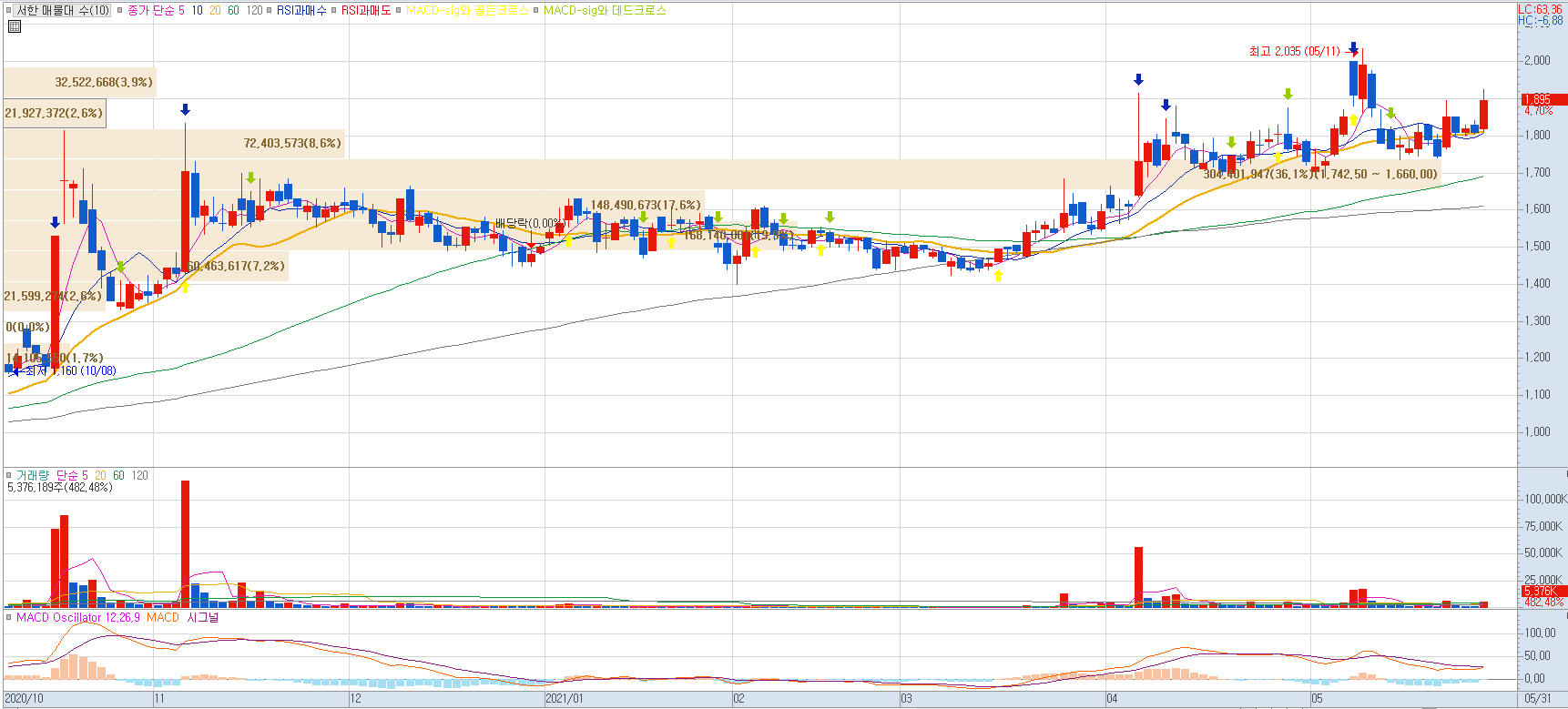The width and height of the screenshot is (1568, 709).
Task: Click the square marker before MACD-sig와 골든크로스
Action: pyautogui.click(x=399, y=10)
